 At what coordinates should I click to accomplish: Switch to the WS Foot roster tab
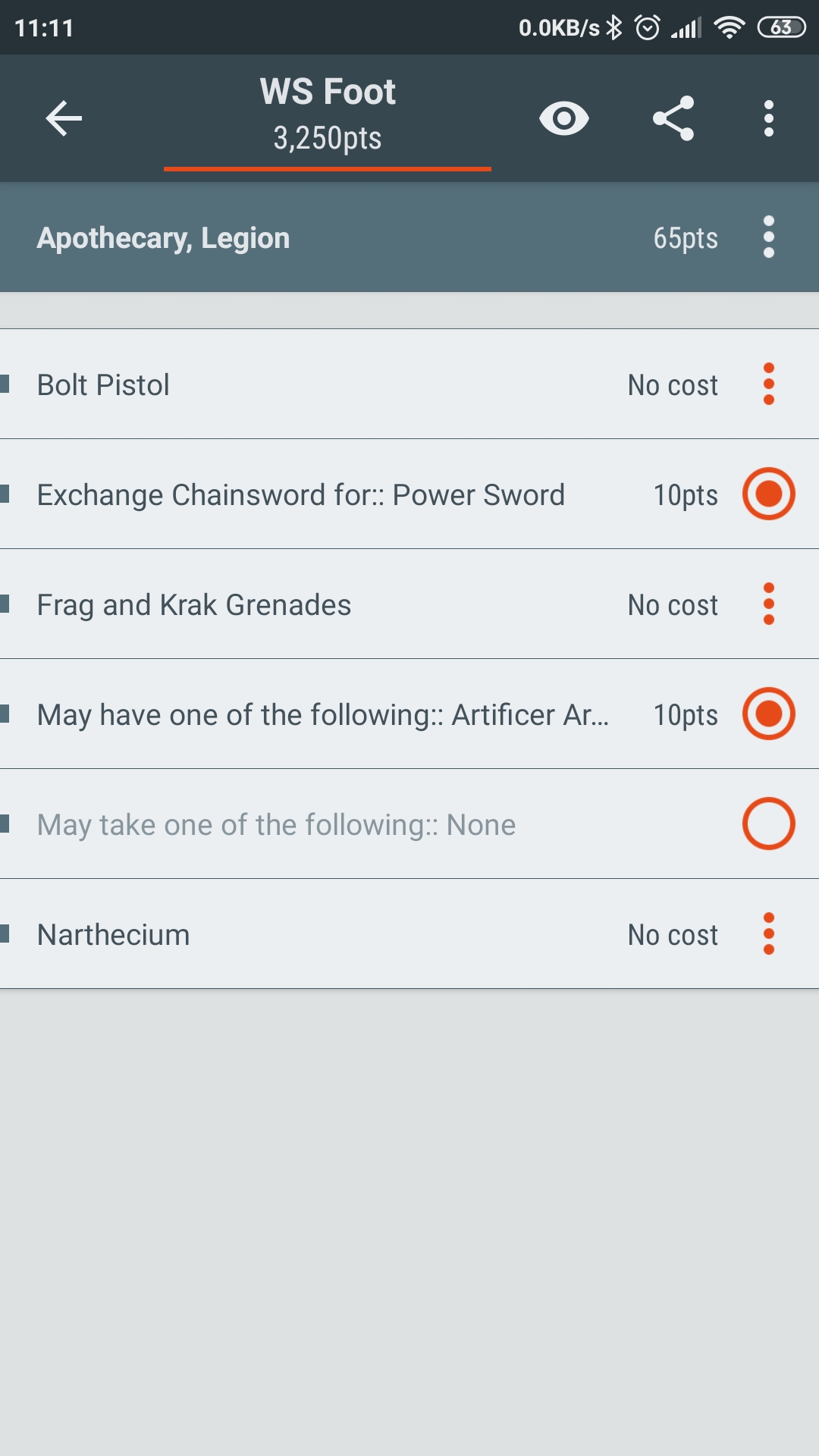pyautogui.click(x=328, y=114)
